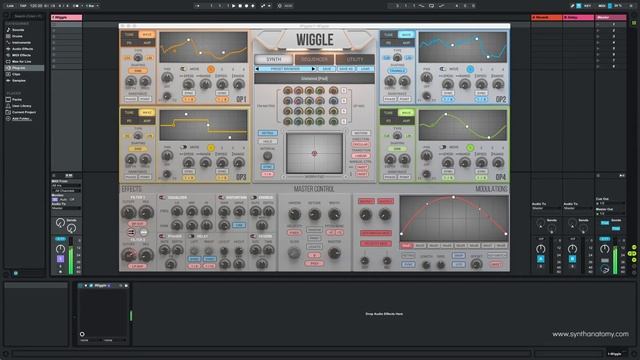Click the filter serial/parallel routing icon

(x=131, y=232)
